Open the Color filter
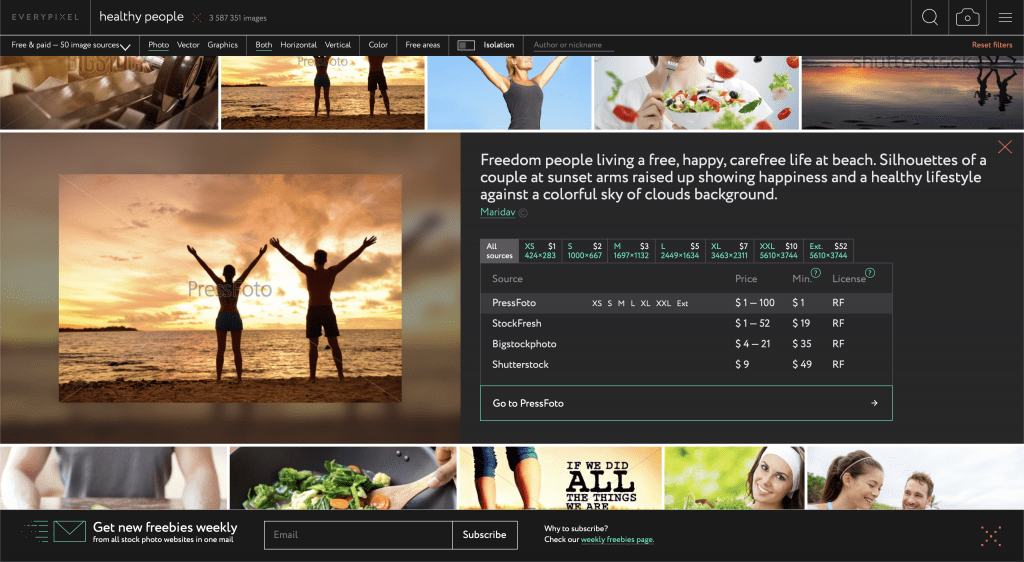This screenshot has height=562, width=1024. 378,45
